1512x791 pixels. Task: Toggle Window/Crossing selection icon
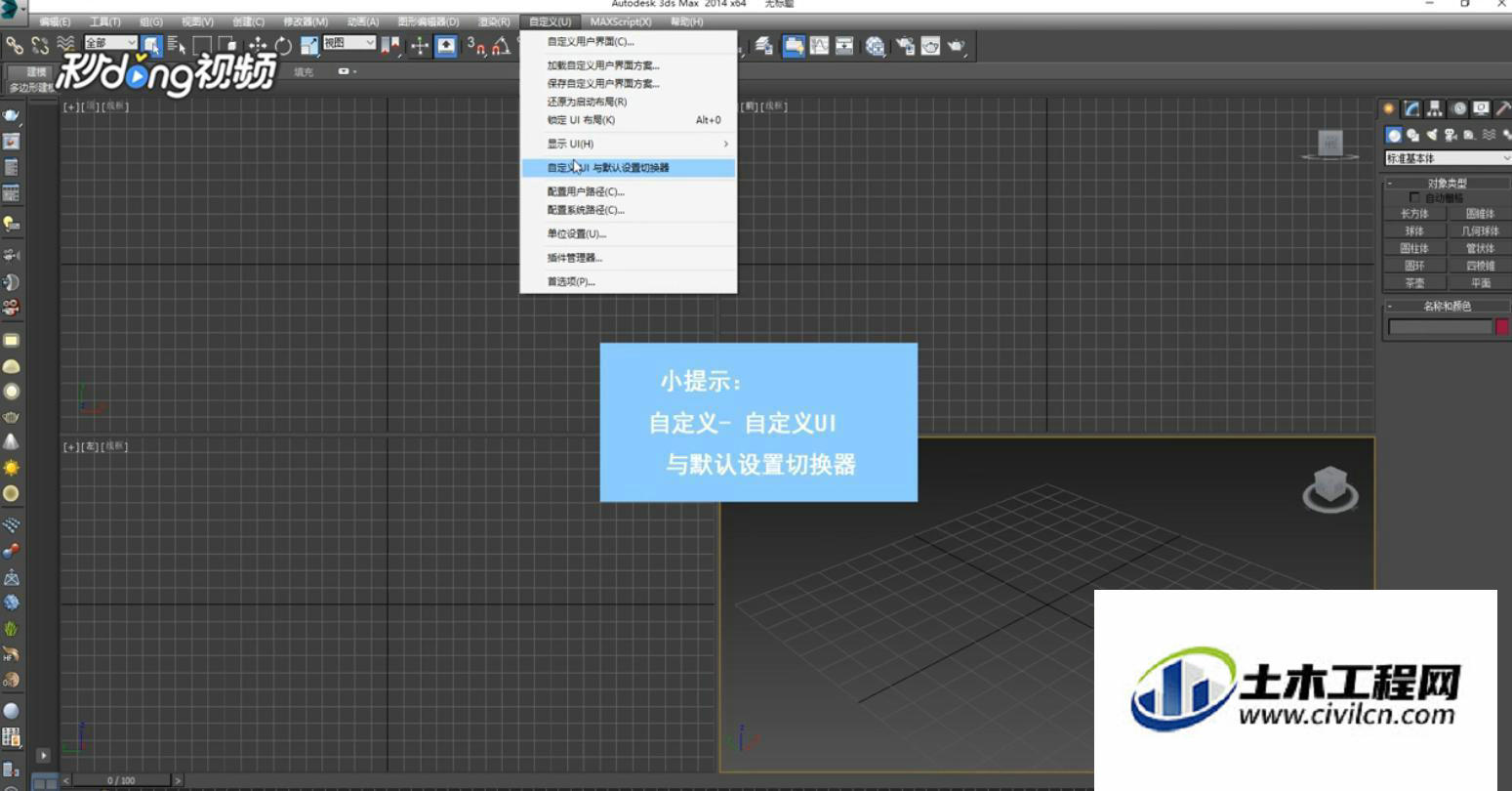(227, 45)
